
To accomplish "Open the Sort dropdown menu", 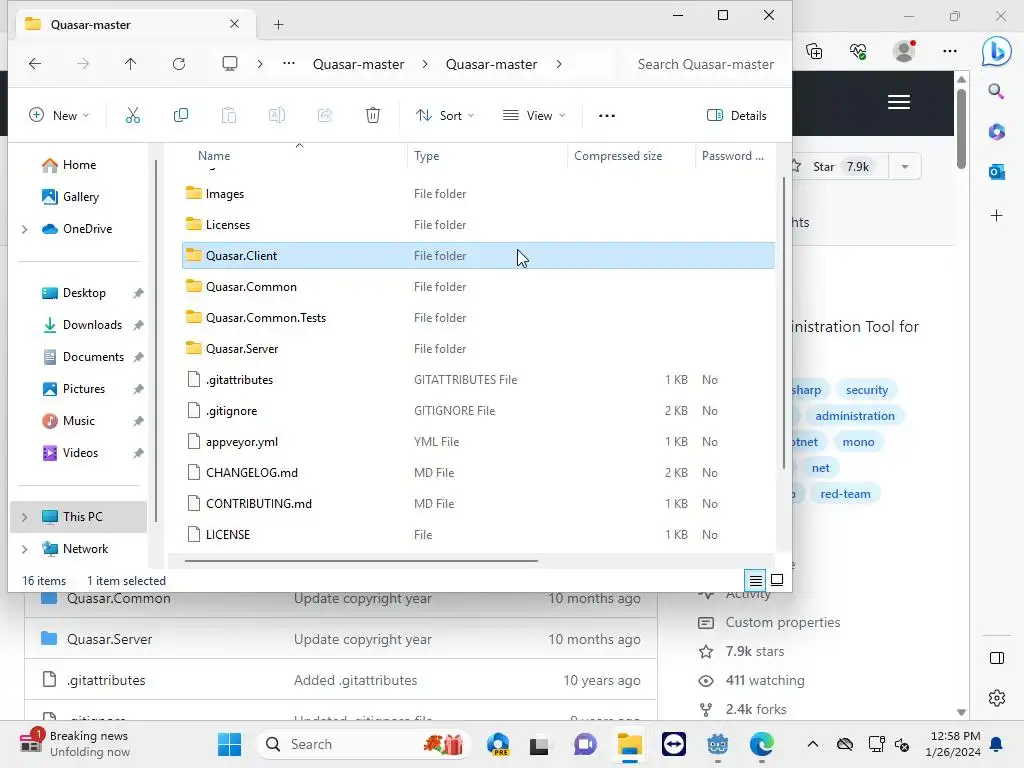I will [445, 116].
